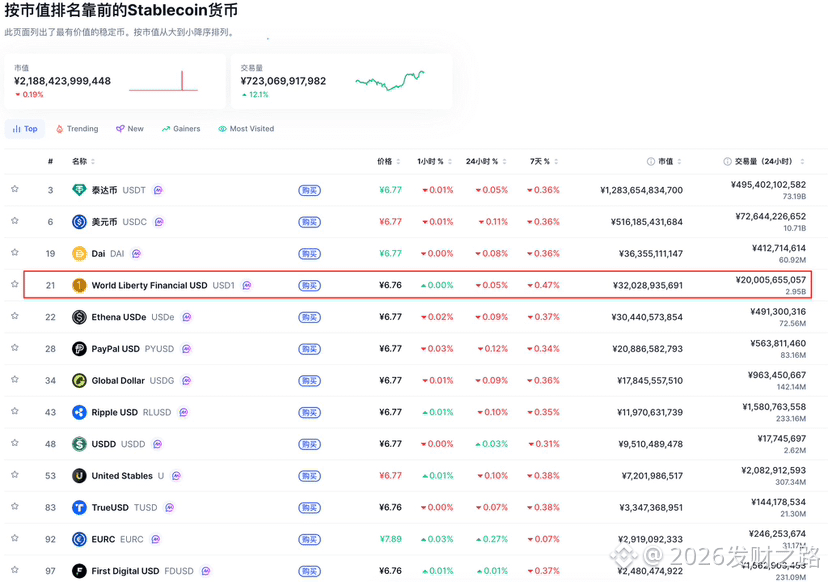This screenshot has height=582, width=828.
Task: Open the 市值 market cap summary card
Action: [x=115, y=81]
